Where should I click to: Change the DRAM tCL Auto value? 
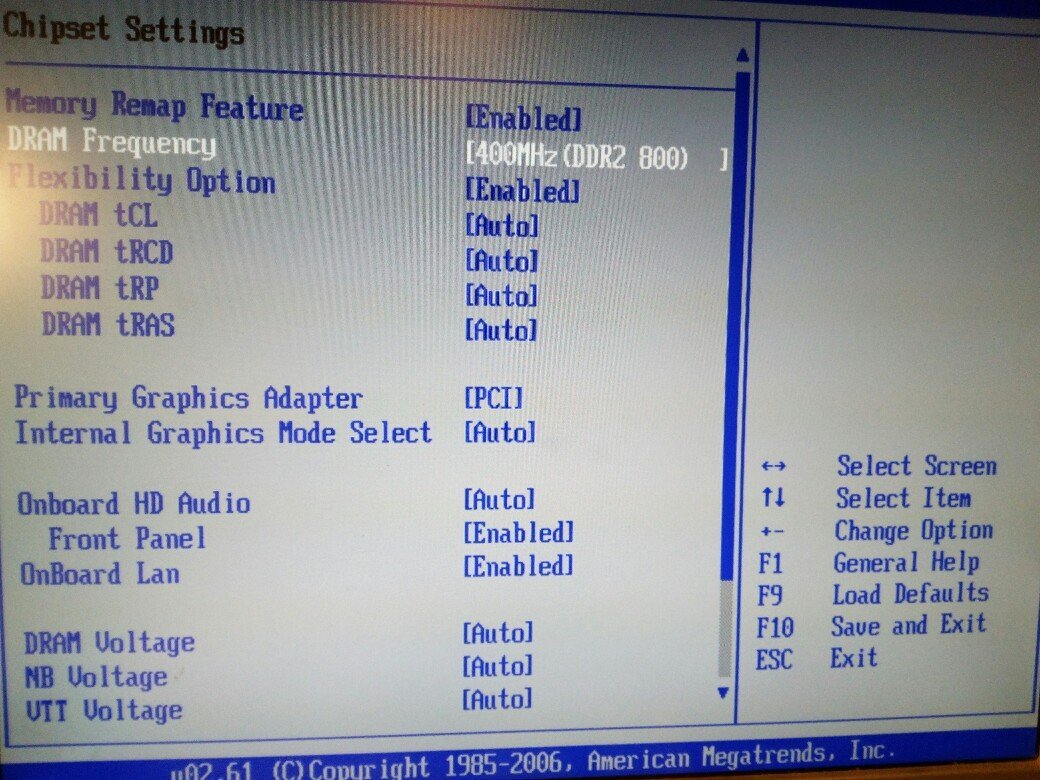(501, 226)
